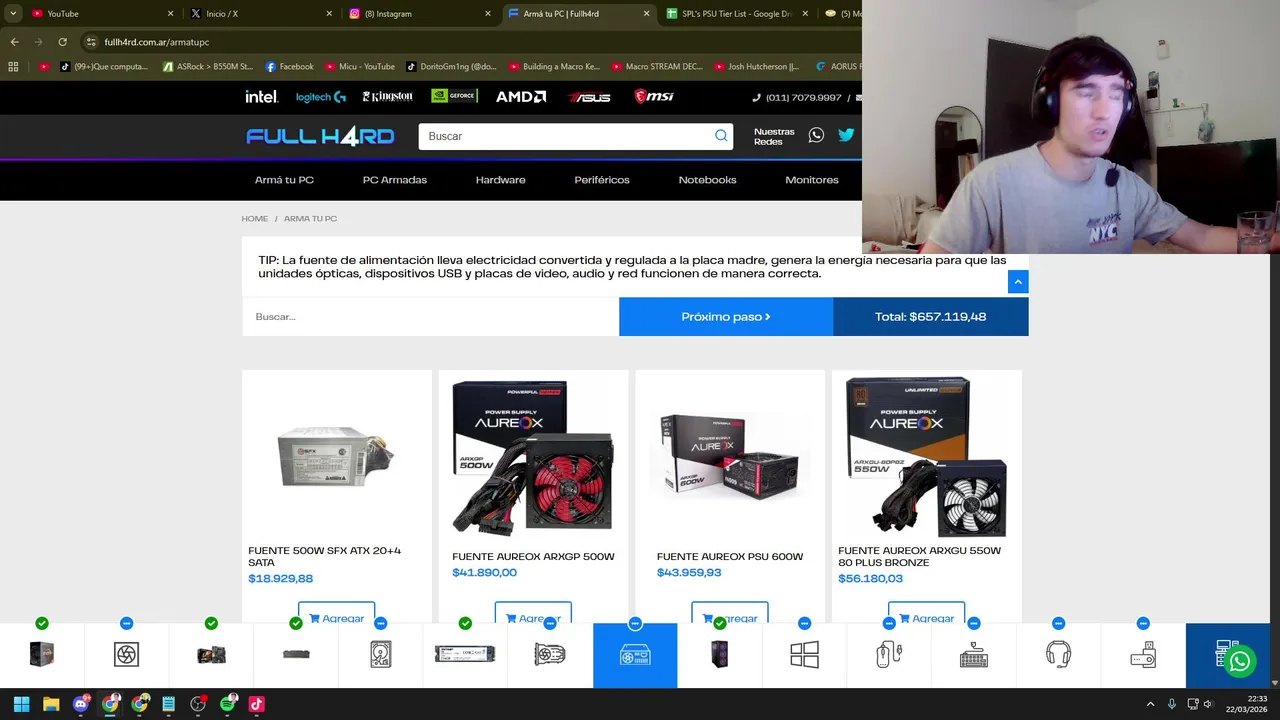The width and height of the screenshot is (1280, 720).
Task: Open the Twitter bird icon in header
Action: coord(846,135)
